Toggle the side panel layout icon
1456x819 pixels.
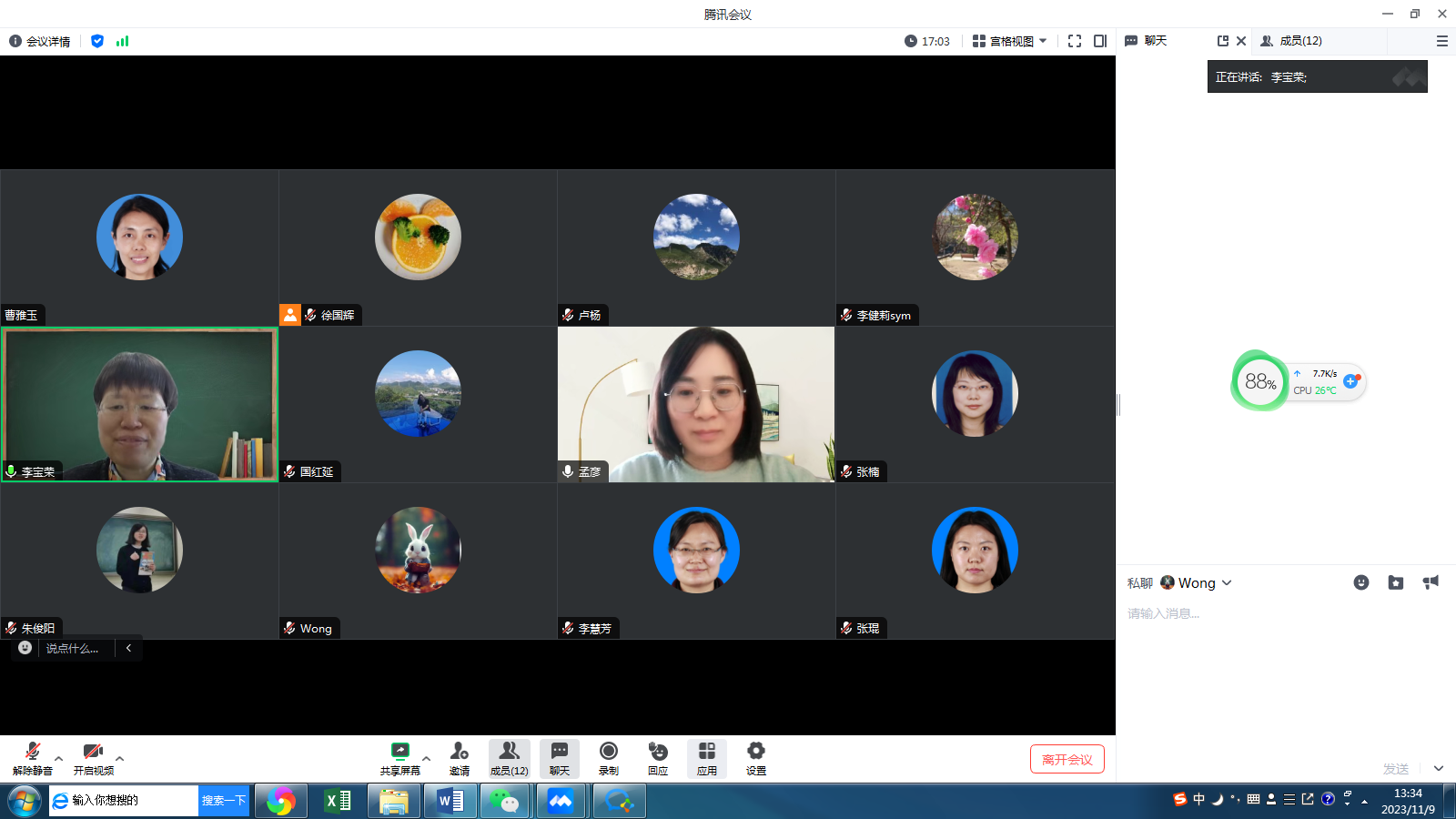point(1100,41)
